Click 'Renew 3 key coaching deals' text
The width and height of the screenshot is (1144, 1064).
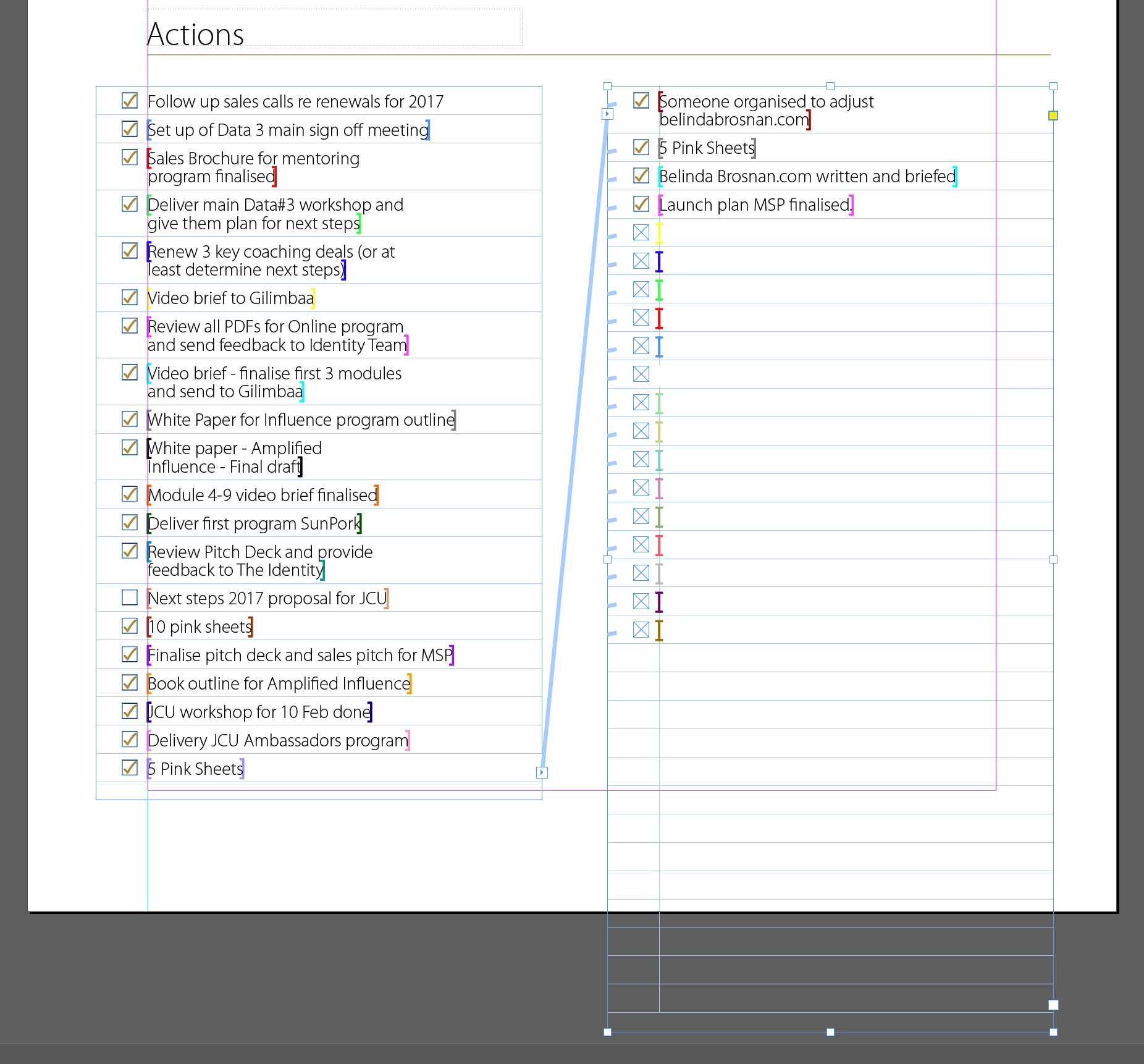250,251
